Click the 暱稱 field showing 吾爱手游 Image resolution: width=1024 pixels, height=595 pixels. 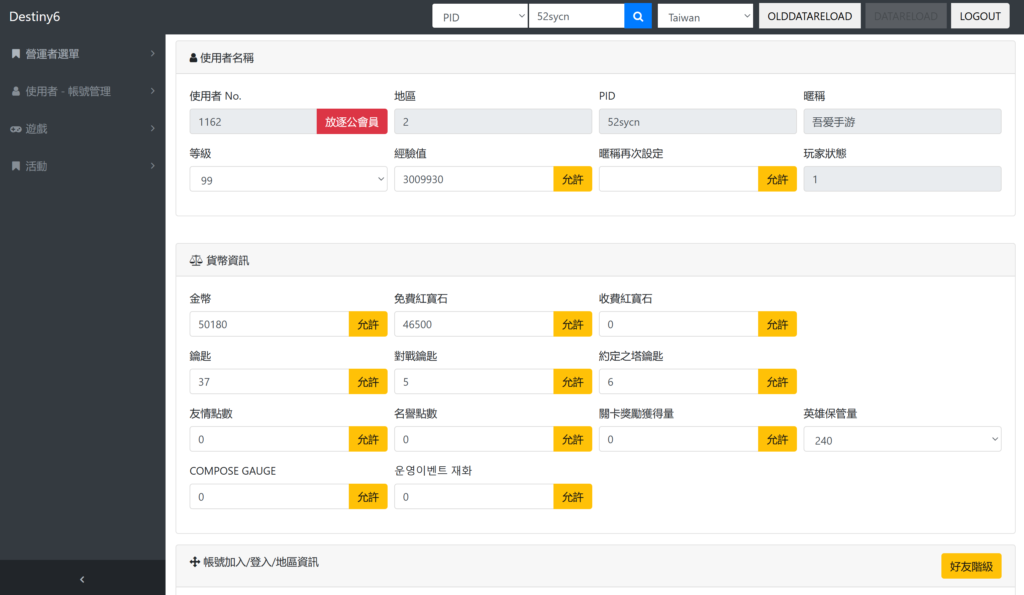(902, 121)
